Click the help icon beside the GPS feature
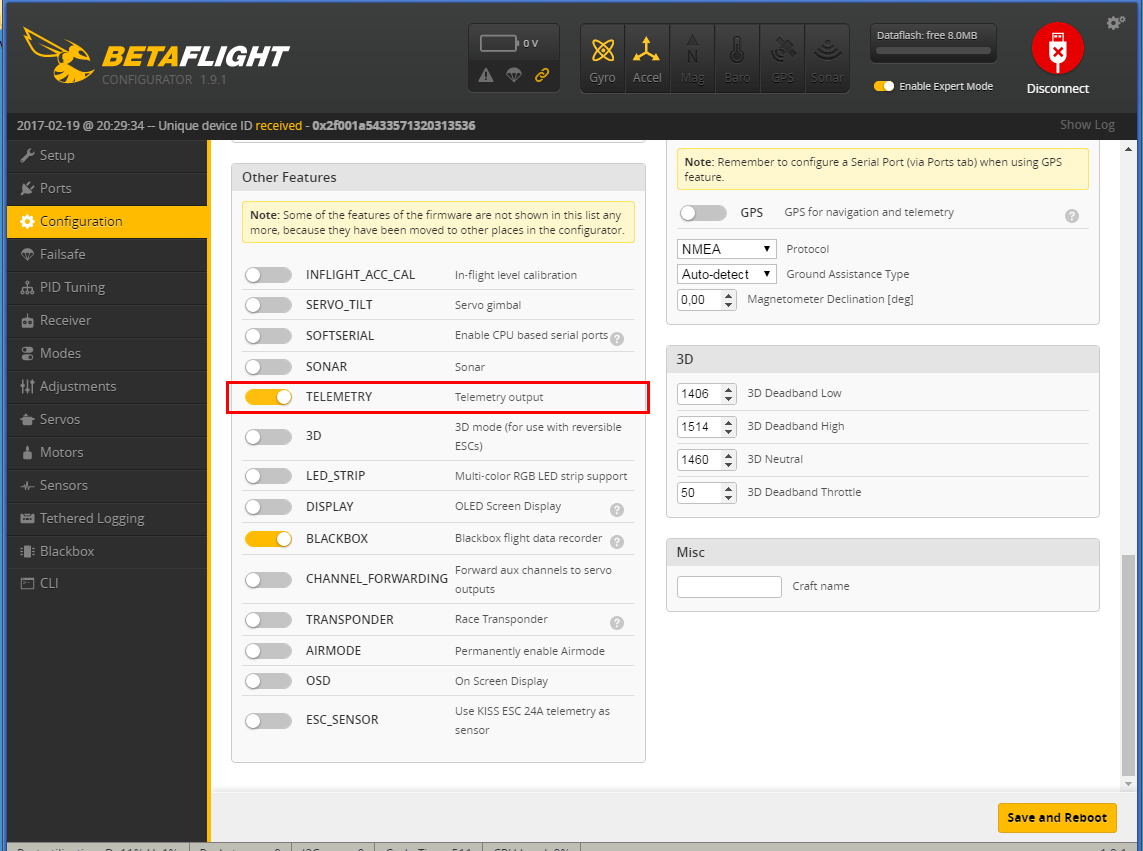The width and height of the screenshot is (1143, 851). tap(1072, 215)
